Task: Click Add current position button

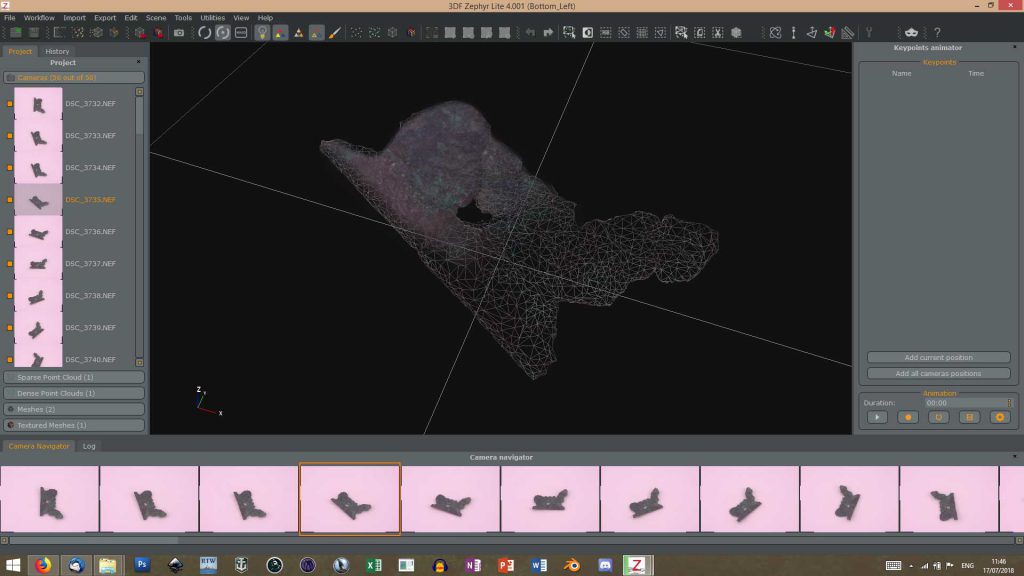Action: 938,357
